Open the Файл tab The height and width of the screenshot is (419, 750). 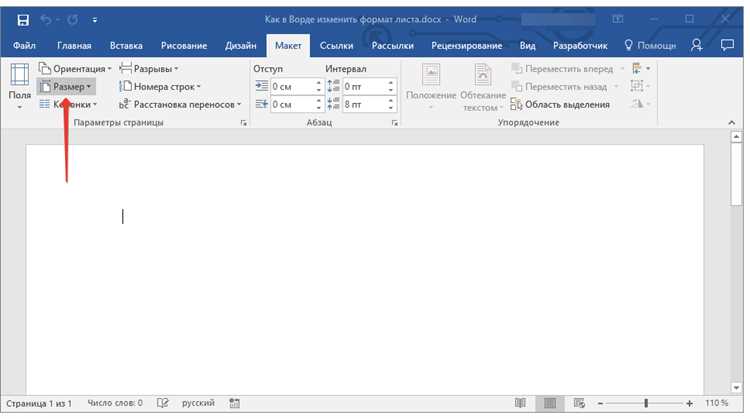tap(24, 45)
